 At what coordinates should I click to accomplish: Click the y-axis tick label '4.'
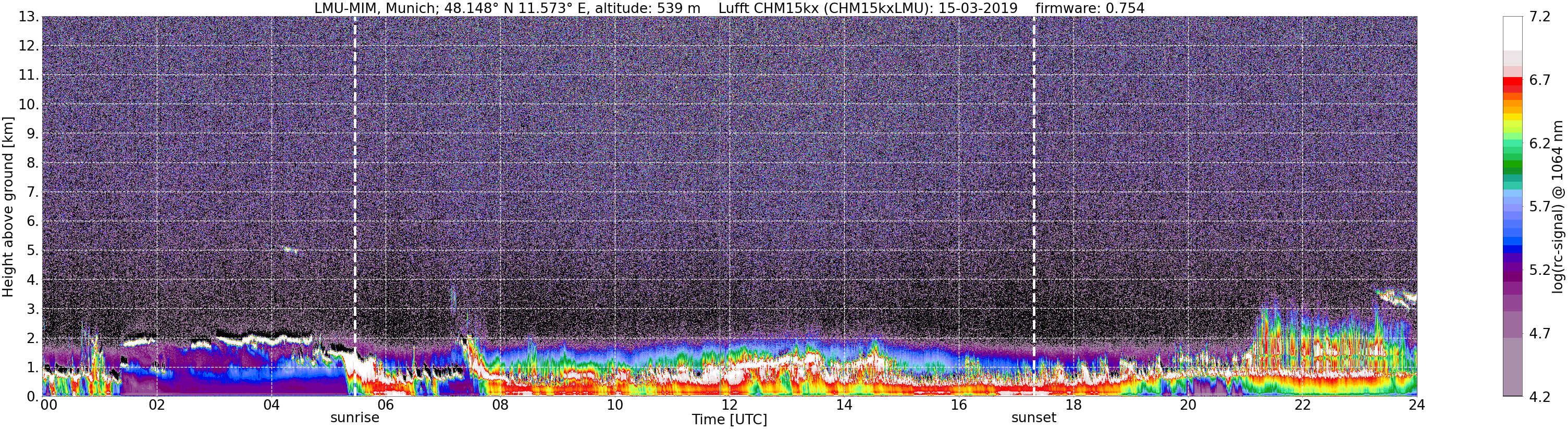coord(33,279)
